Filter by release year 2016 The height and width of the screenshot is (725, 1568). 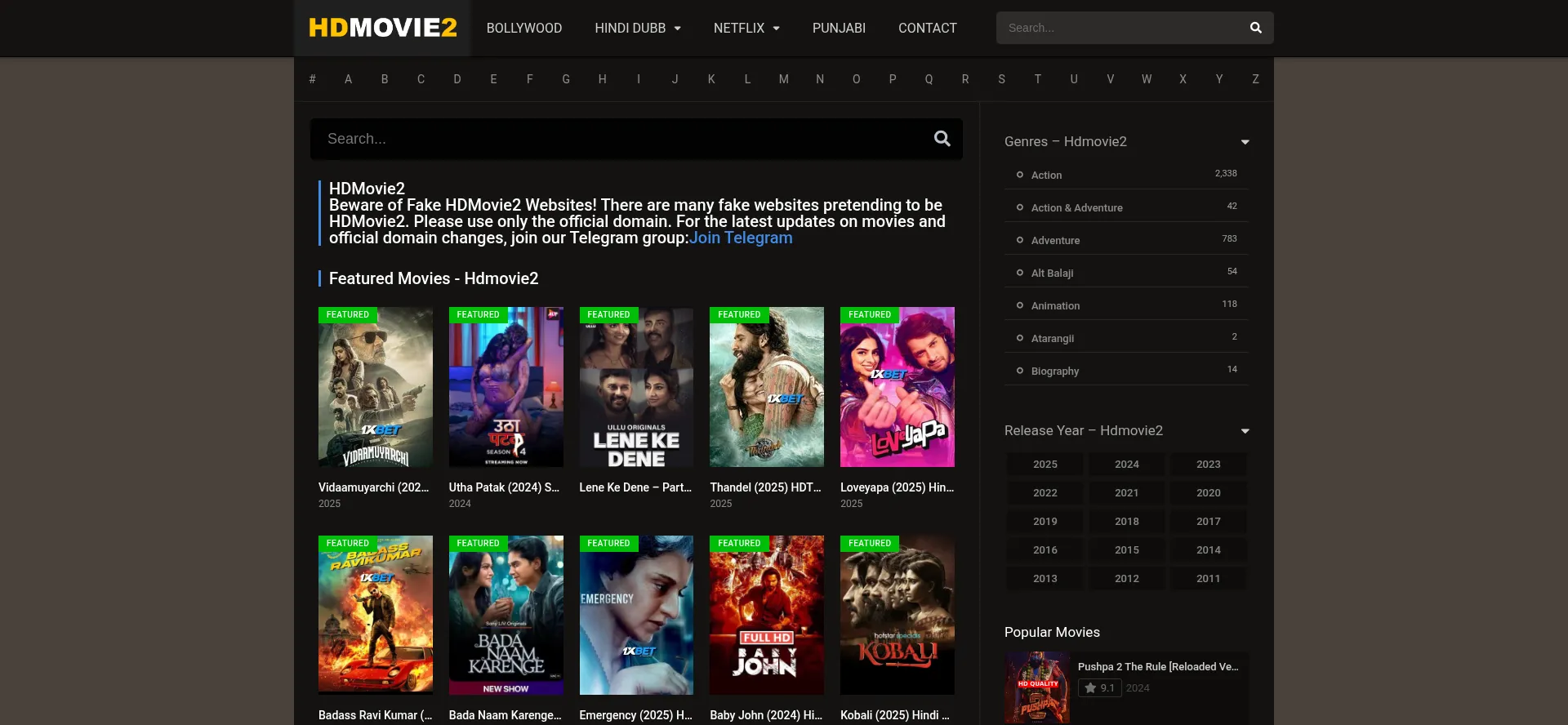tap(1045, 549)
